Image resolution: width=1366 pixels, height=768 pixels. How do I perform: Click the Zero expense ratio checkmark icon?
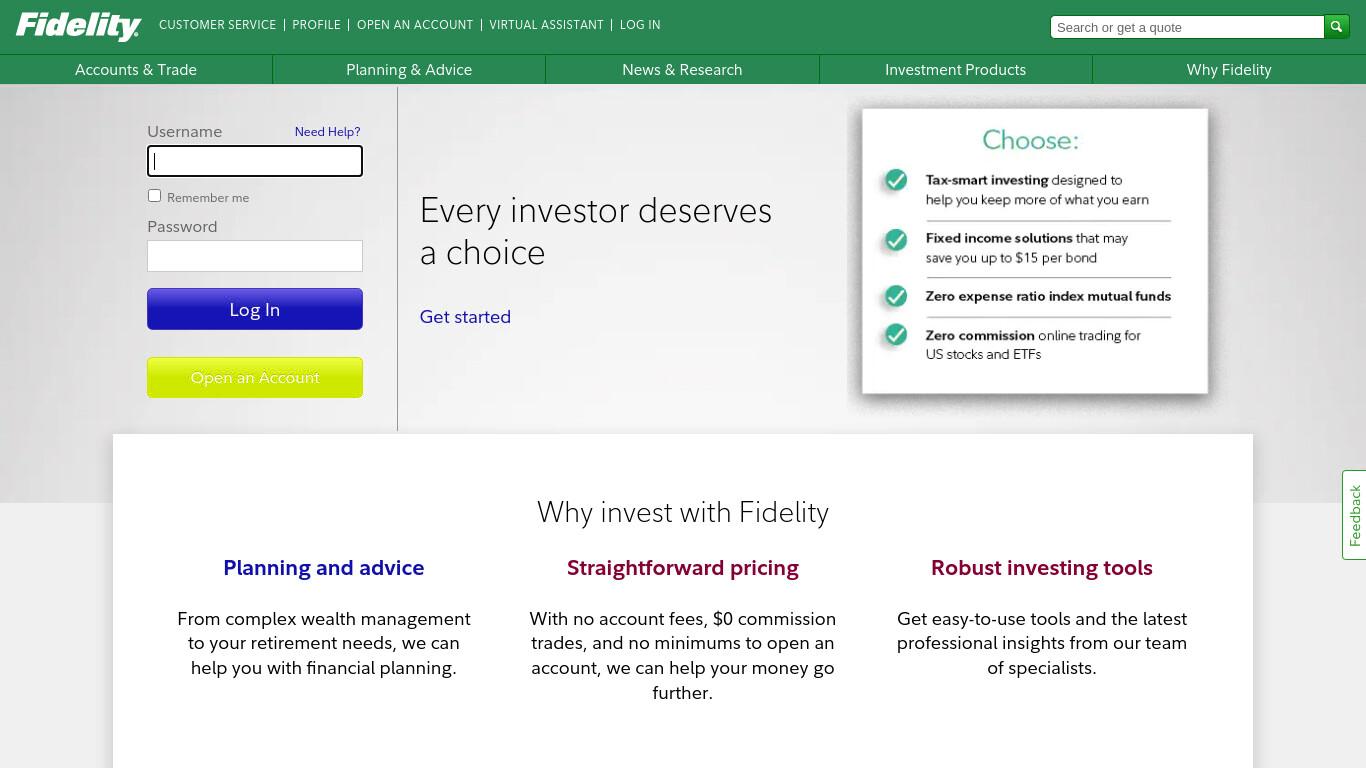tap(896, 296)
